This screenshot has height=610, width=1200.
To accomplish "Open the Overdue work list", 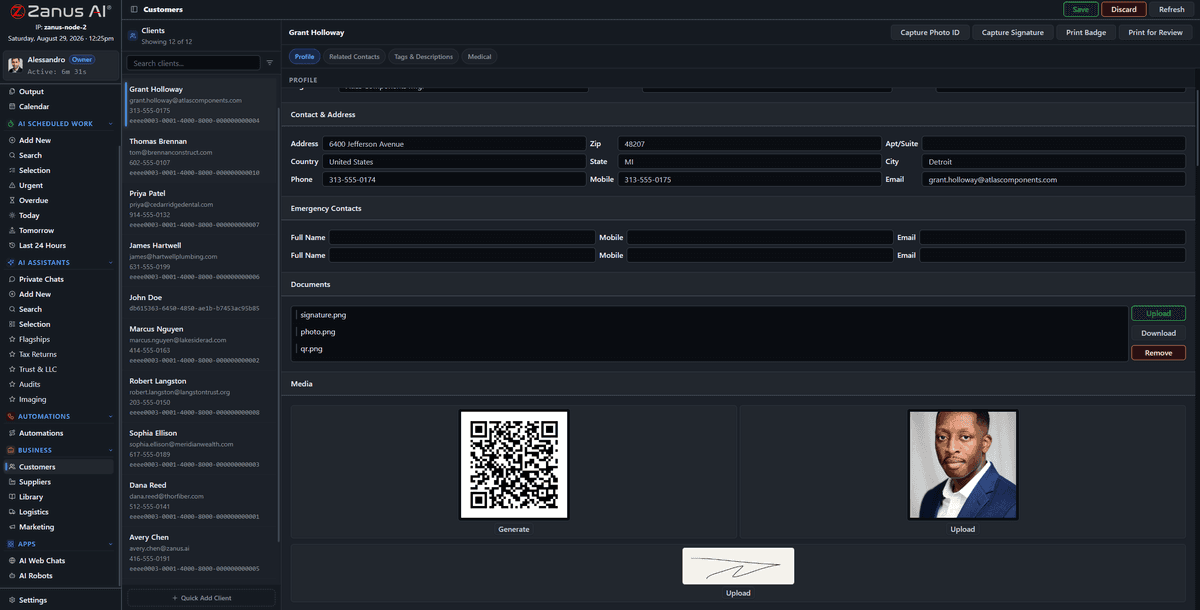I will click(x=33, y=200).
